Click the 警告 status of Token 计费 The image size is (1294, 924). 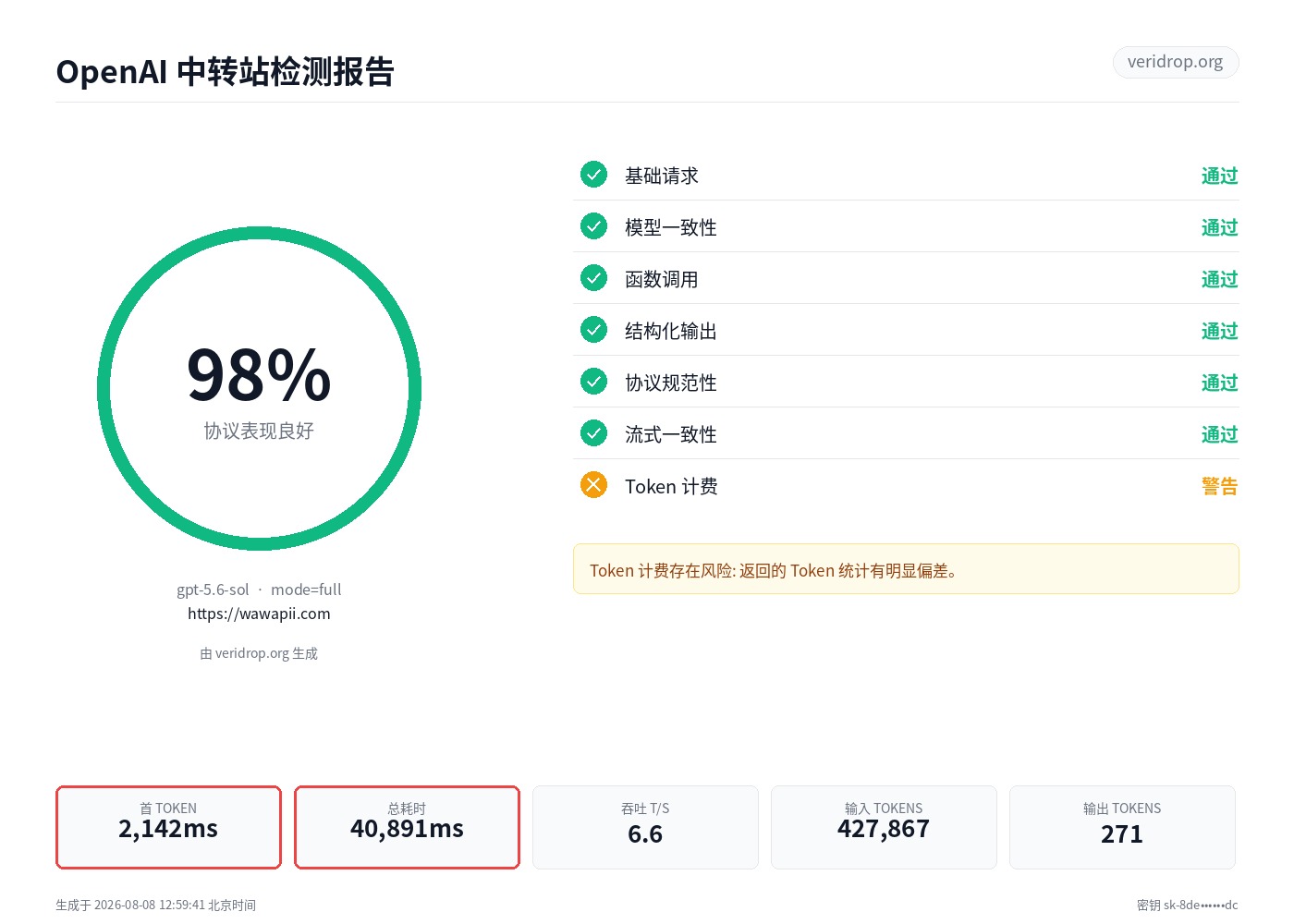click(x=1219, y=486)
